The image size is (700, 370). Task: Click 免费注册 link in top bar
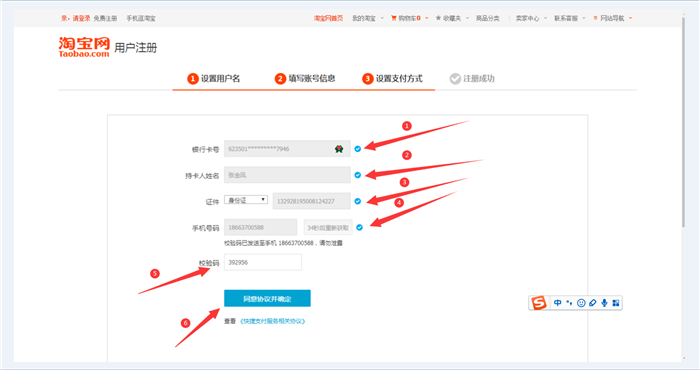tap(105, 18)
